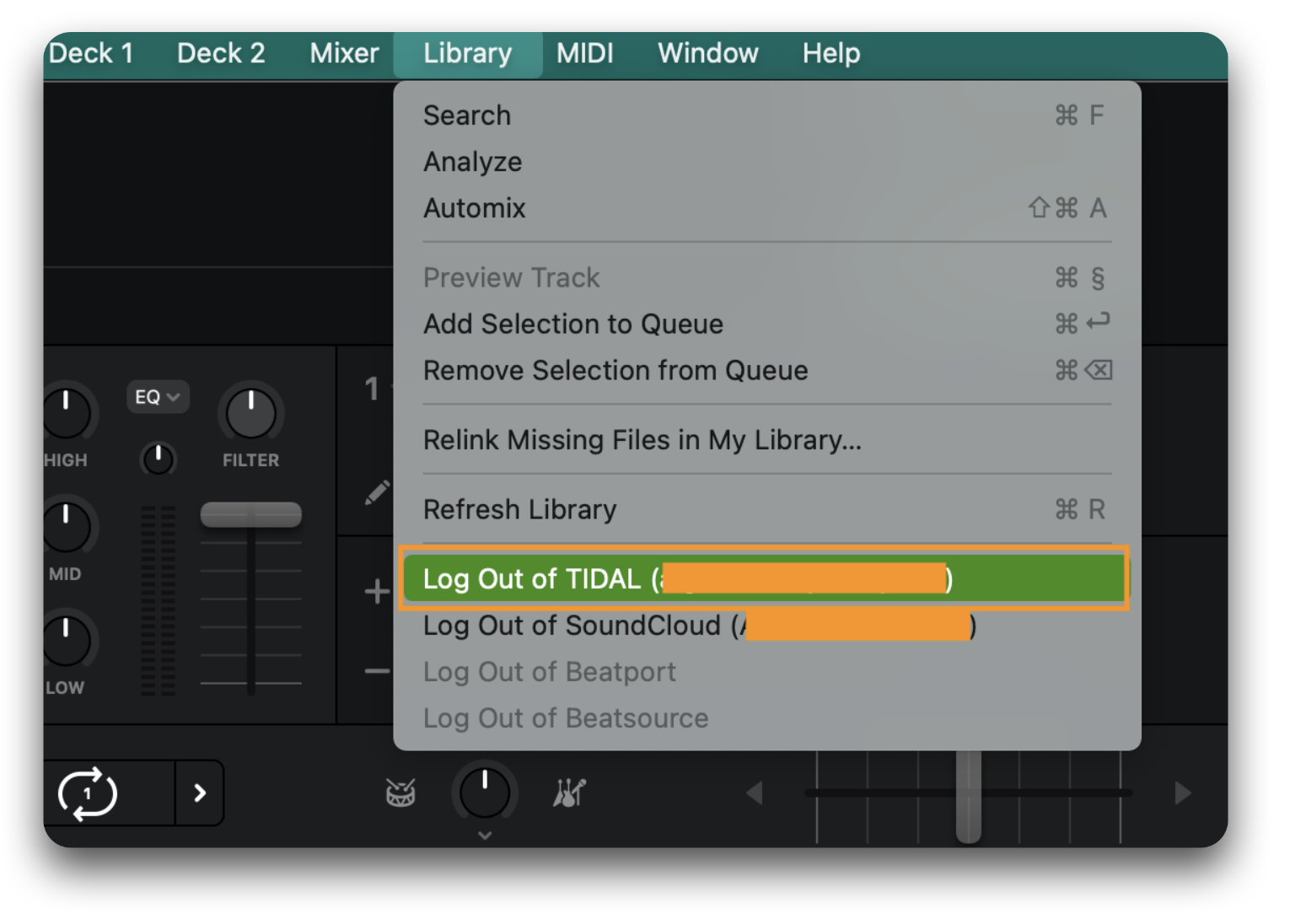Click the FILTER knob
The width and height of the screenshot is (1290, 924).
250,413
